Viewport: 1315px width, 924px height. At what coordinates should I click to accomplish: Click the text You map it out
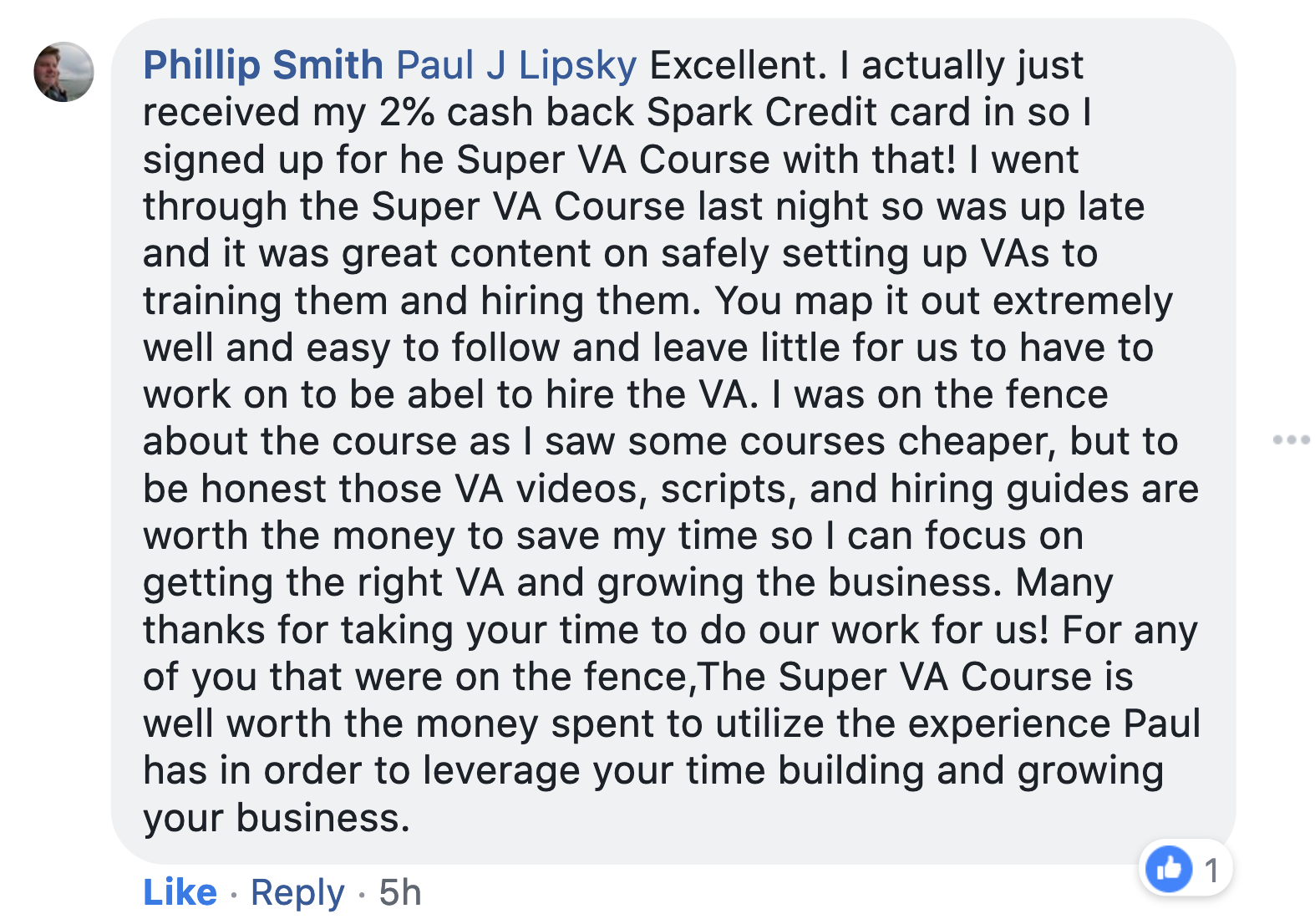pyautogui.click(x=845, y=301)
